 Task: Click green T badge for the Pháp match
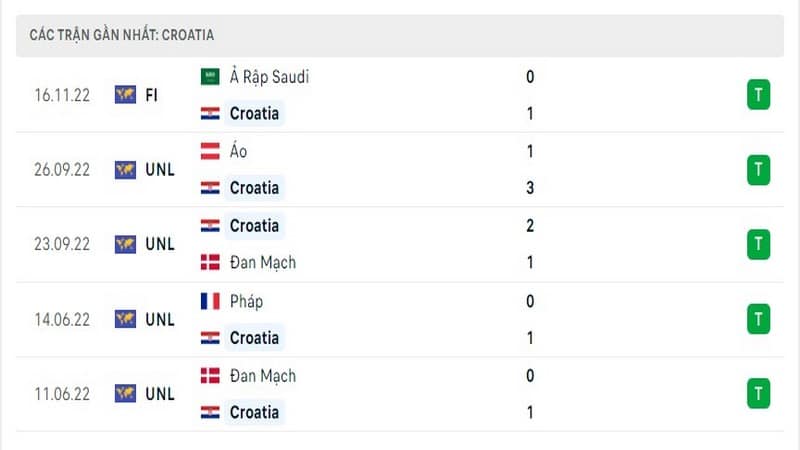coord(758,319)
